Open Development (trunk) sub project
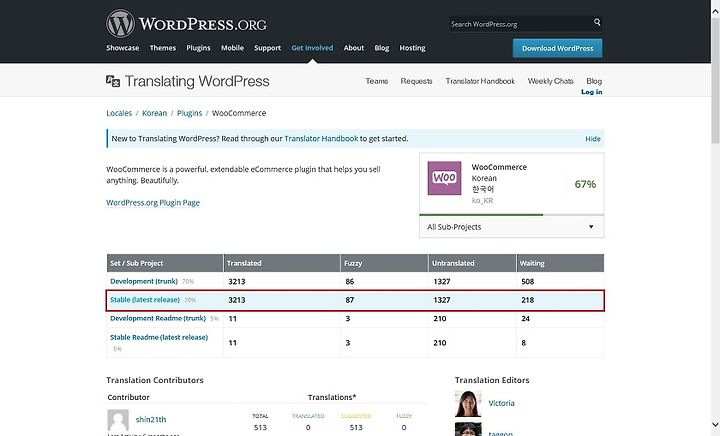This screenshot has height=436, width=720. (x=144, y=281)
